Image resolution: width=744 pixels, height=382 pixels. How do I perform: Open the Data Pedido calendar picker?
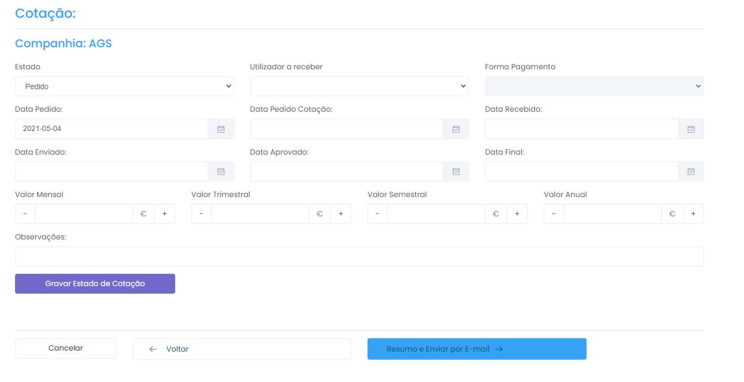221,129
